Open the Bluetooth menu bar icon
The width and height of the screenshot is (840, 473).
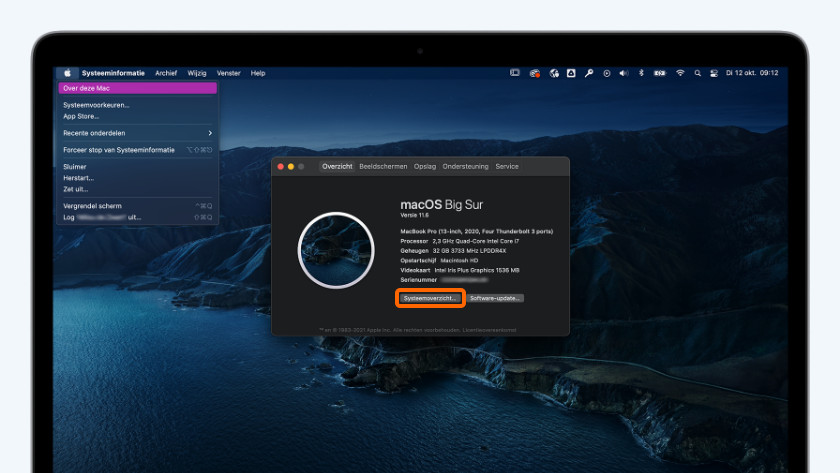click(641, 73)
